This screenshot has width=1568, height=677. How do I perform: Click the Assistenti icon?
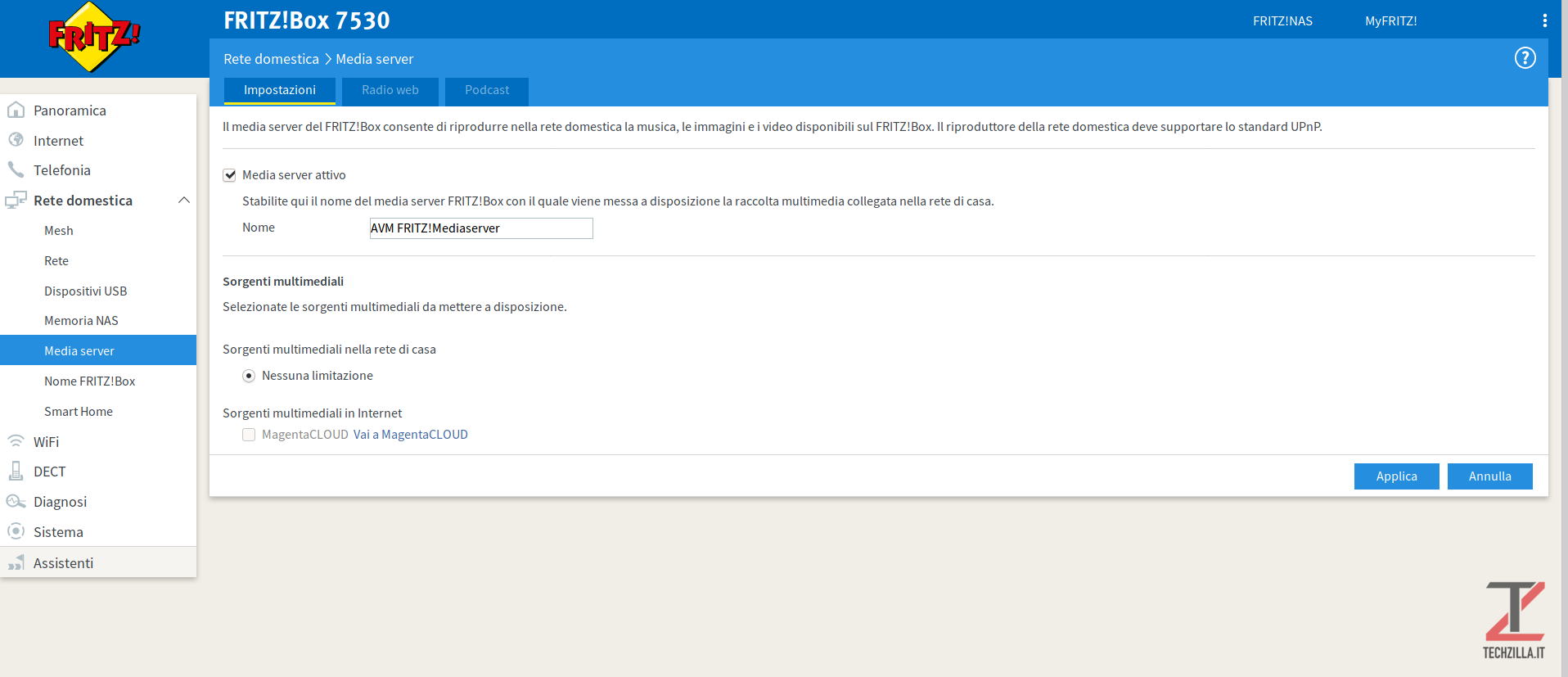click(16, 562)
